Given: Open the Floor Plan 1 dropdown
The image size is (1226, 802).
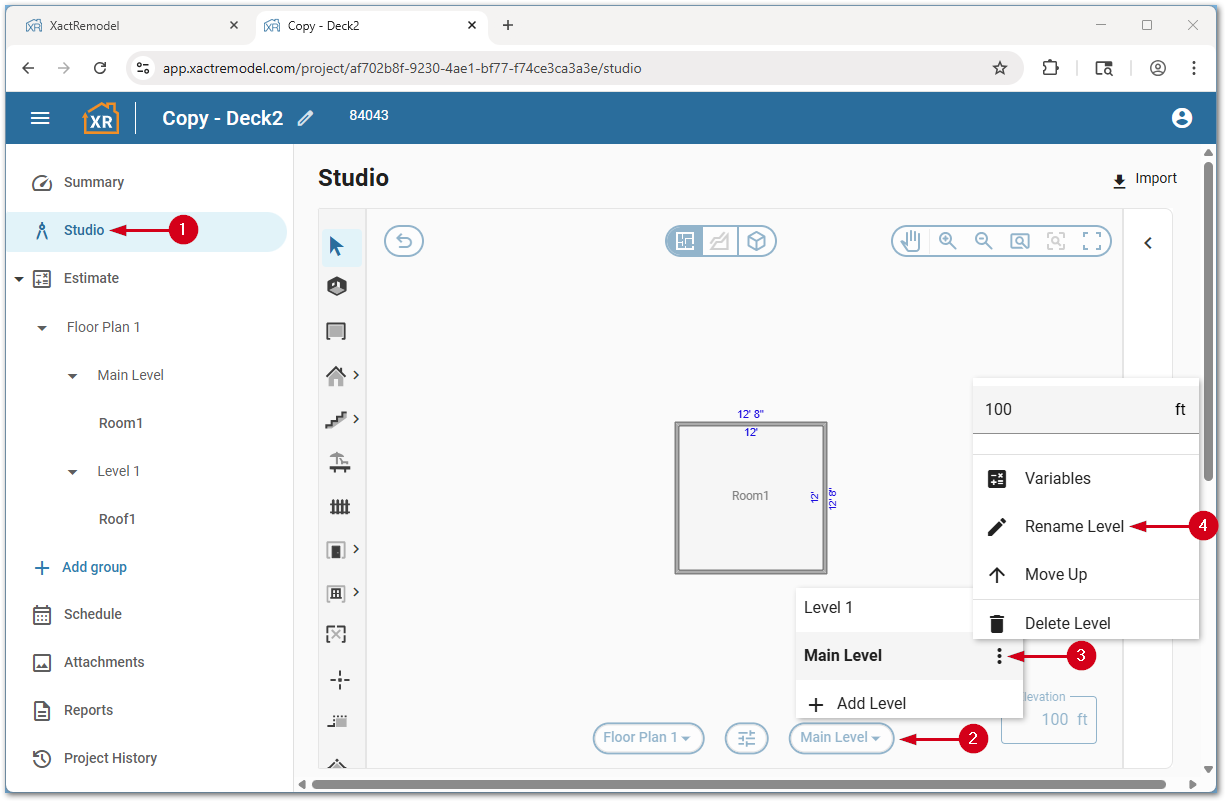Looking at the screenshot, I should pyautogui.click(x=648, y=738).
